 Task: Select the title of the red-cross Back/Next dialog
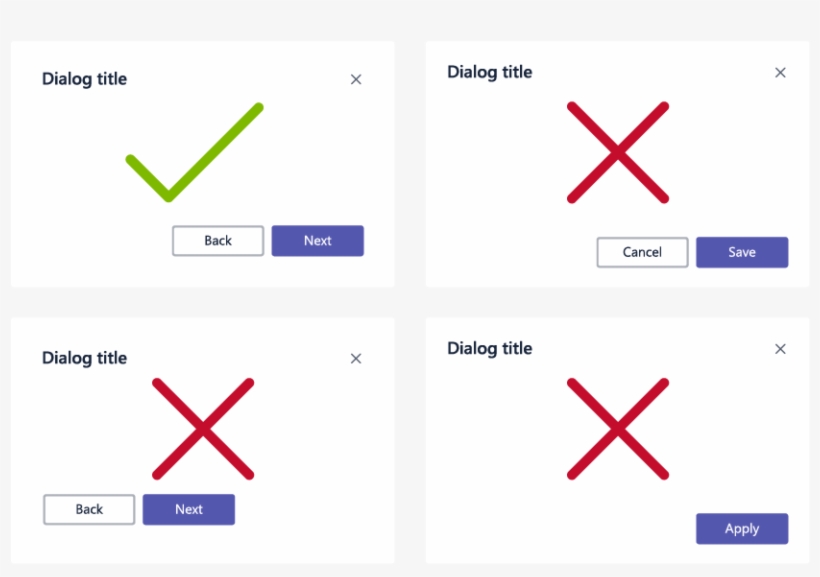[x=85, y=358]
